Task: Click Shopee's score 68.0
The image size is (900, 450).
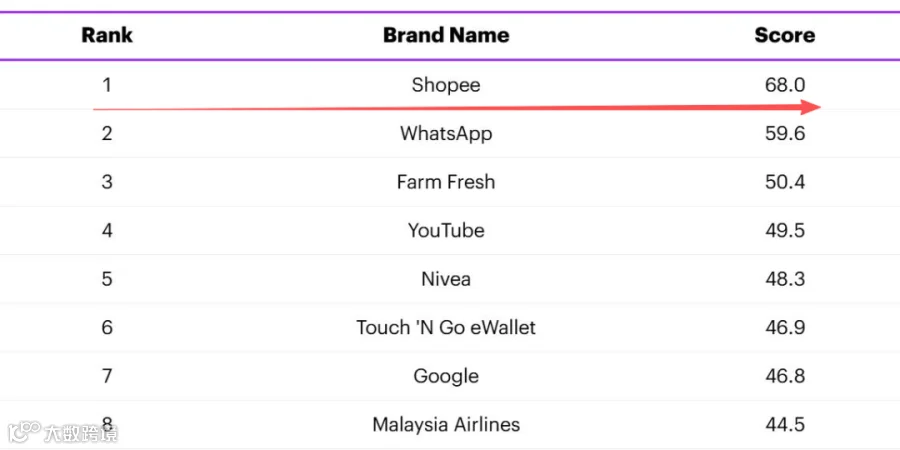Action: tap(785, 86)
